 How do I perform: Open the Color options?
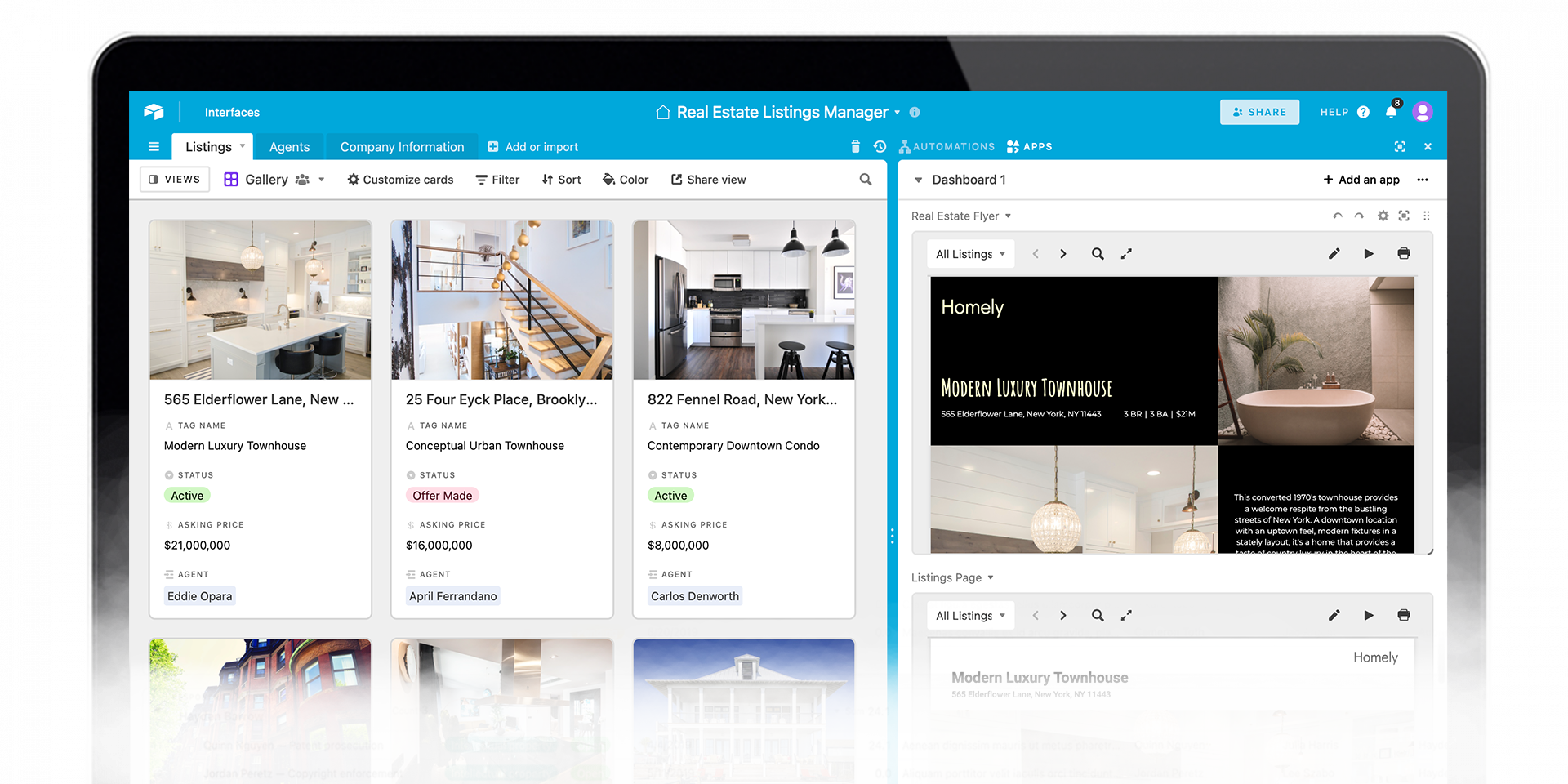(625, 180)
